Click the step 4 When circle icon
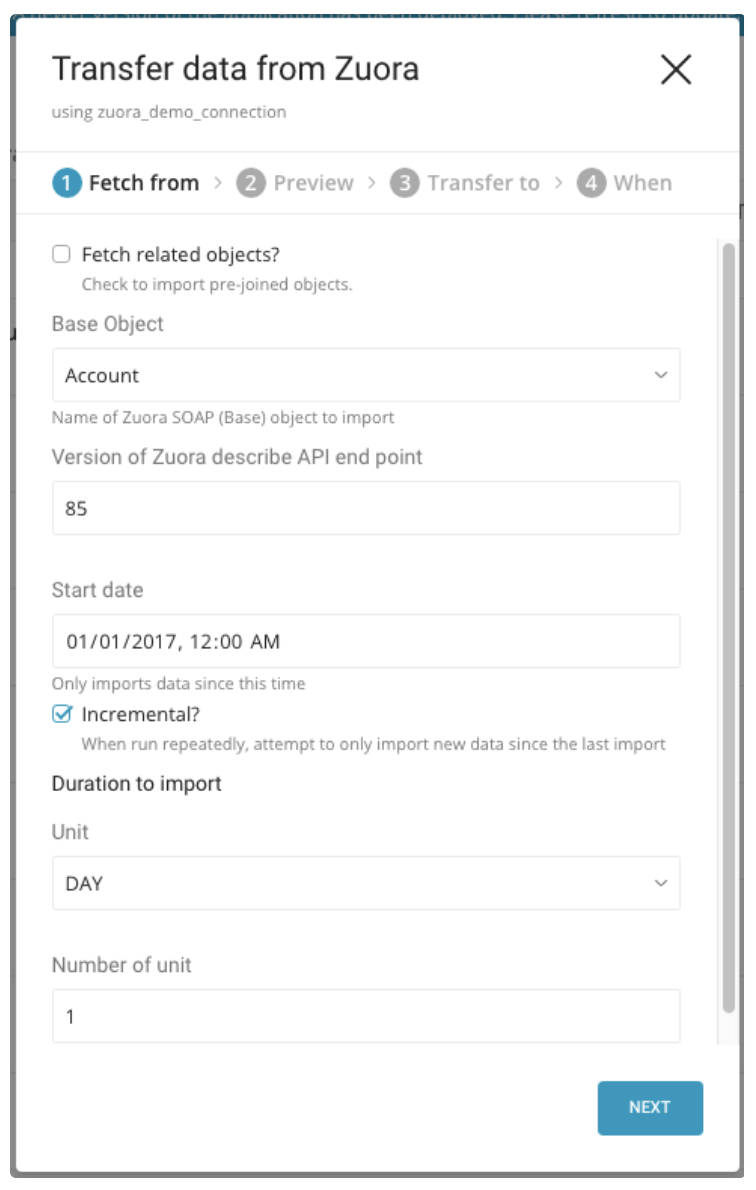 pyautogui.click(x=591, y=183)
